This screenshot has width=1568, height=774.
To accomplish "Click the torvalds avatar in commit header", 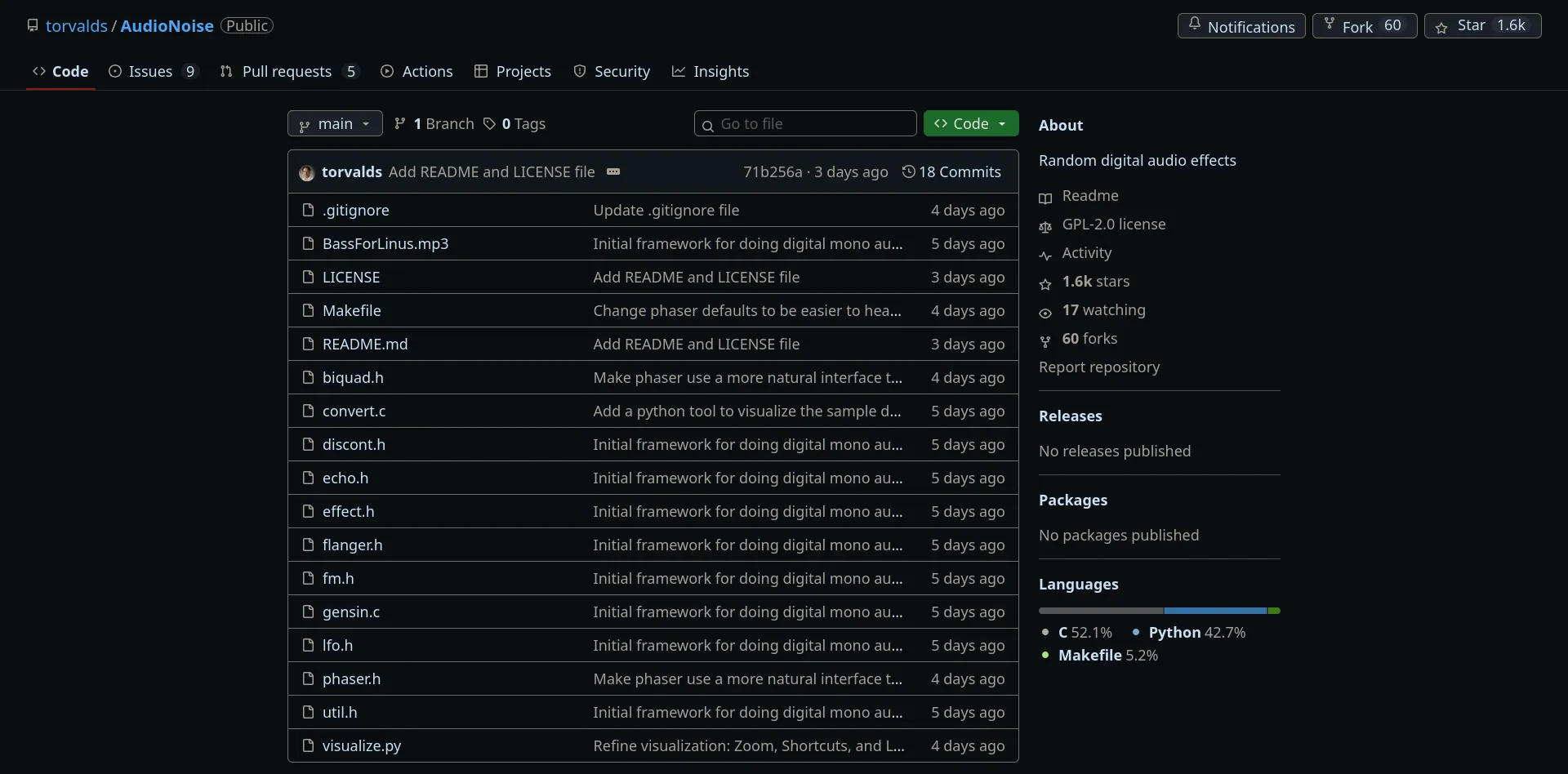I will 306,172.
